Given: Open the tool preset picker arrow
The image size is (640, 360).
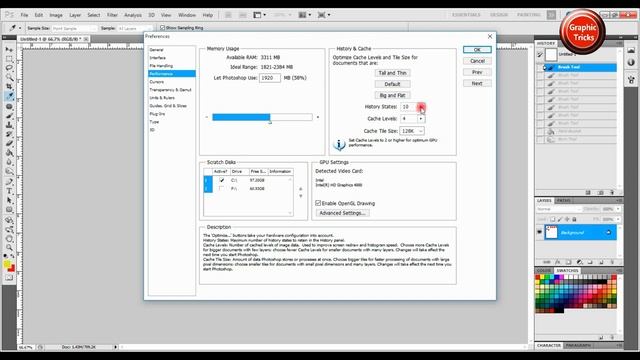Looking at the screenshot, I should point(20,28).
